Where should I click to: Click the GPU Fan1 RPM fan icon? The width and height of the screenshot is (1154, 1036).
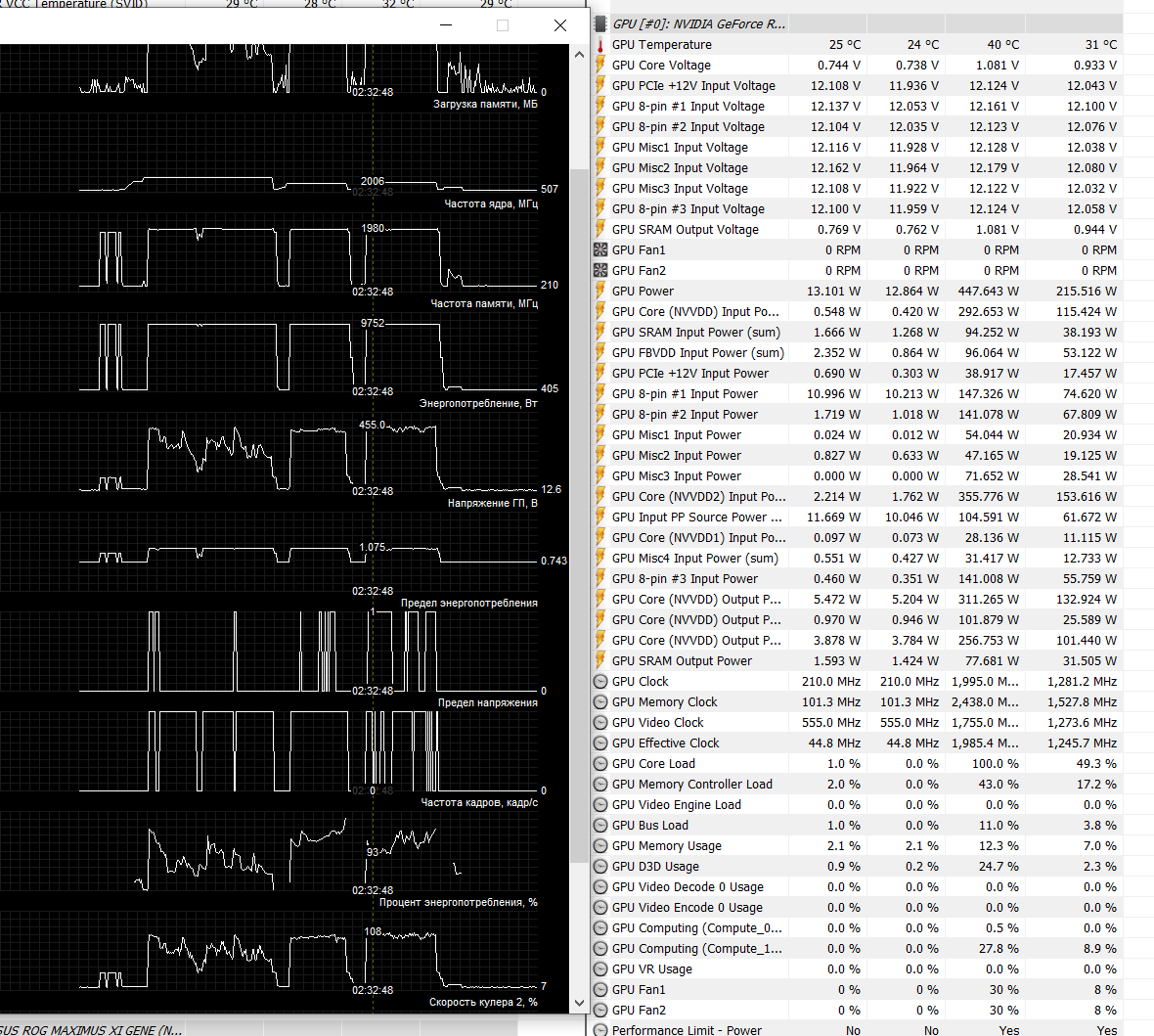pyautogui.click(x=599, y=250)
